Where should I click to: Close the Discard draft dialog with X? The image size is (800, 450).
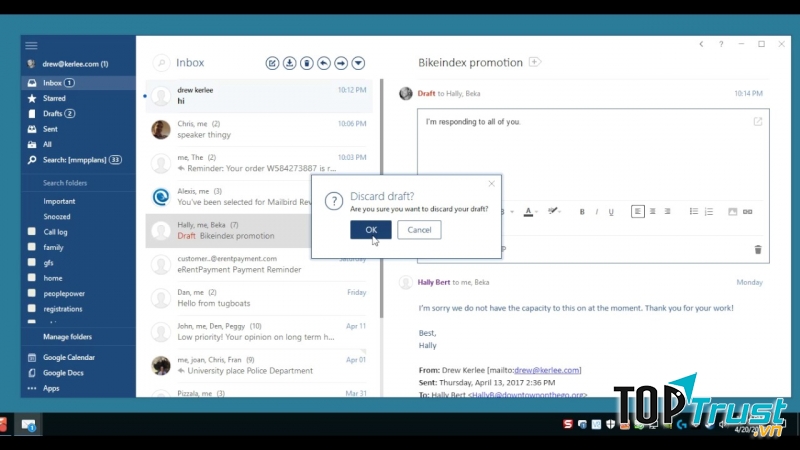coord(491,184)
